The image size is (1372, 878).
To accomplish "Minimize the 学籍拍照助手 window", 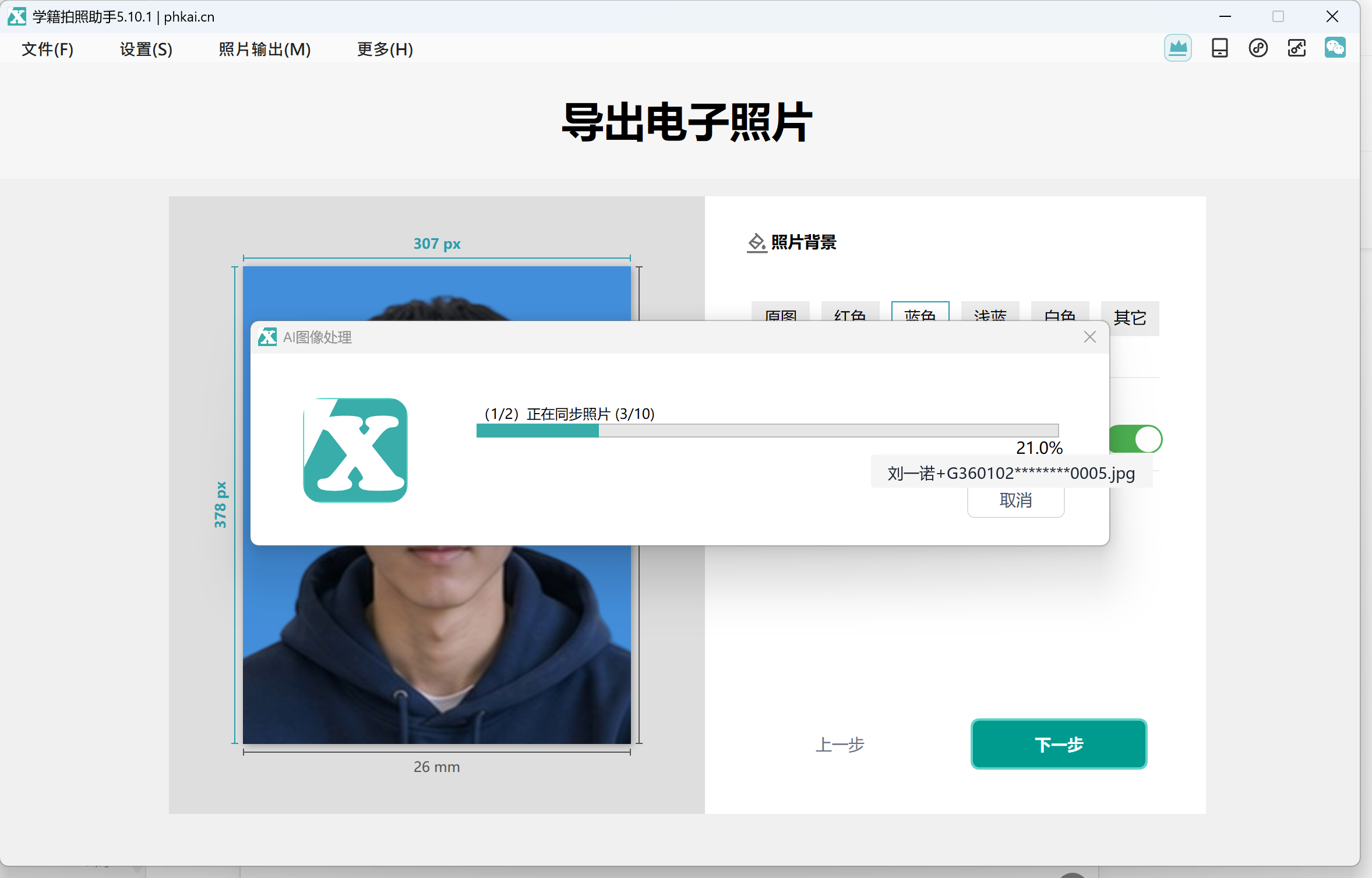I will (1225, 16).
